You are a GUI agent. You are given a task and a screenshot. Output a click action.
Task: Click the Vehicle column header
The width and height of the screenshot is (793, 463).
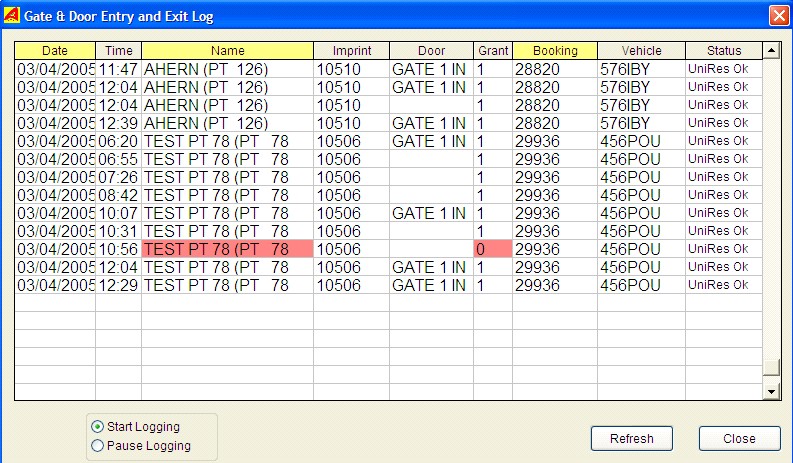(x=641, y=51)
